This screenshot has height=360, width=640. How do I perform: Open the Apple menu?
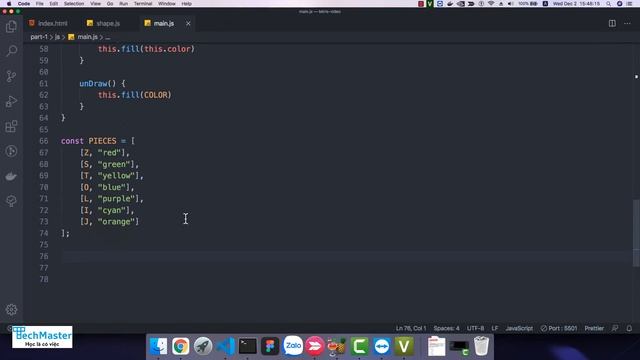9,4
